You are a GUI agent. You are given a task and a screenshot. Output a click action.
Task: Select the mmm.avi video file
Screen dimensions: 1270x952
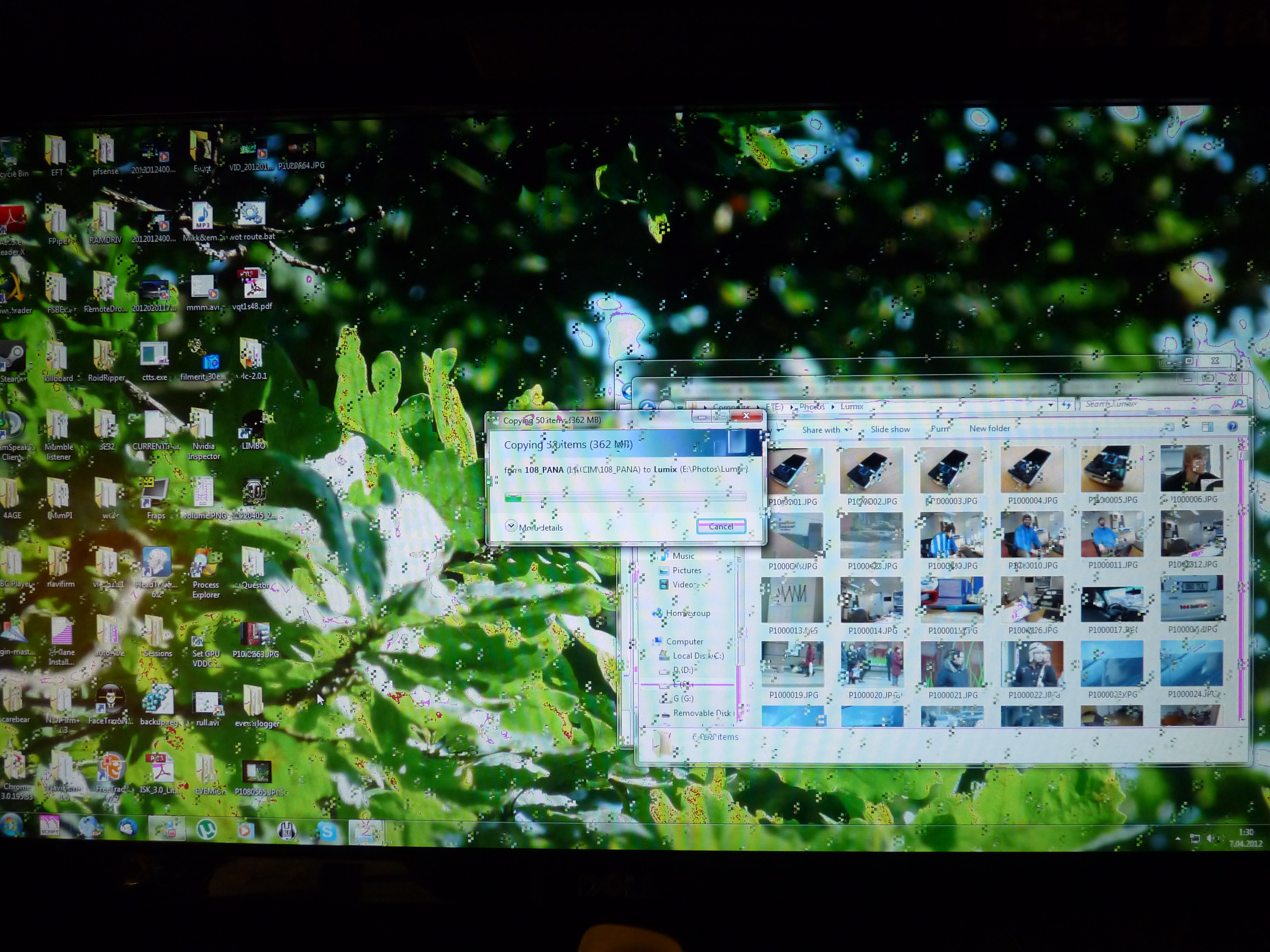pos(203,293)
